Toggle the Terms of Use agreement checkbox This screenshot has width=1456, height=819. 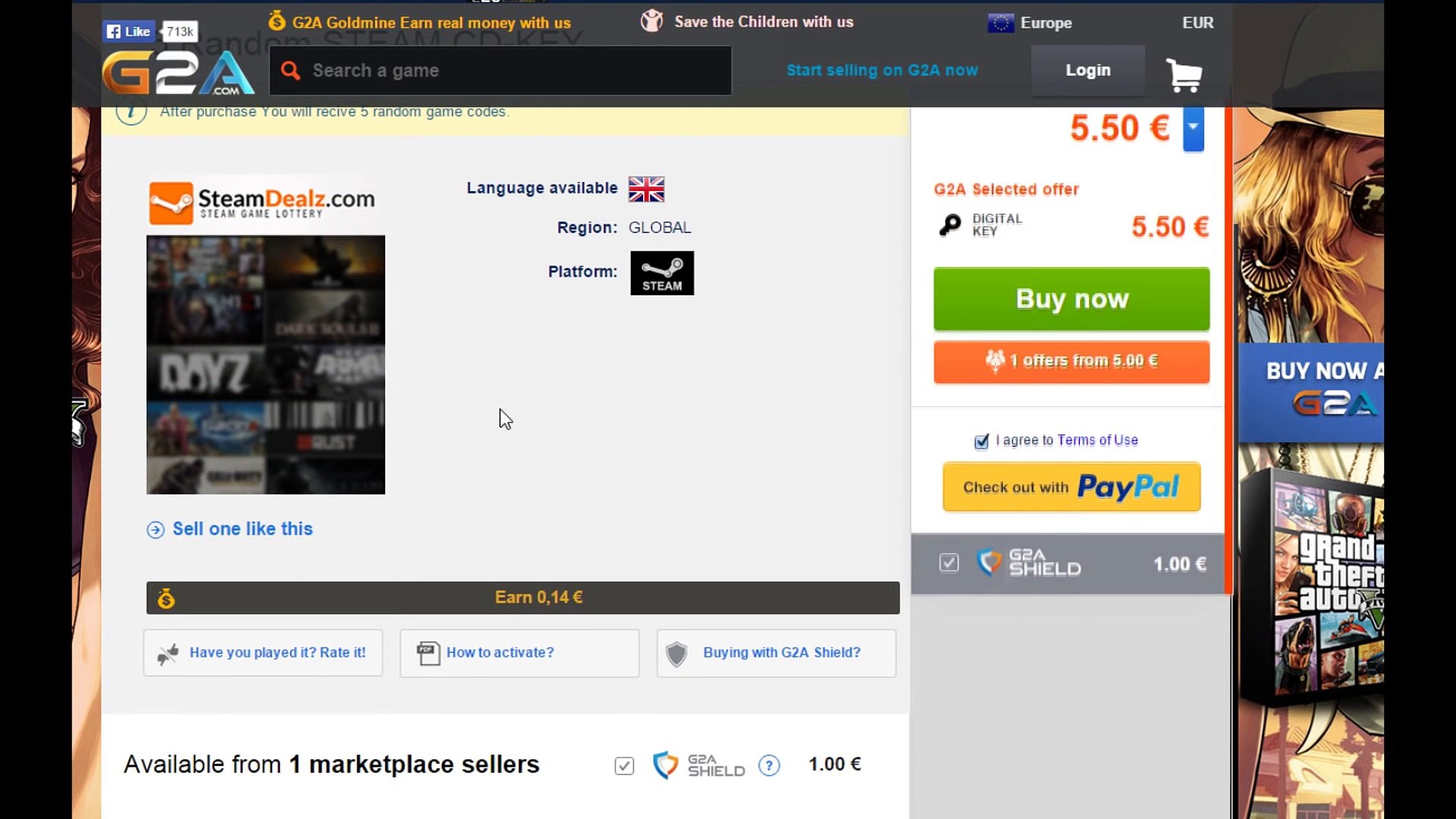coord(981,441)
